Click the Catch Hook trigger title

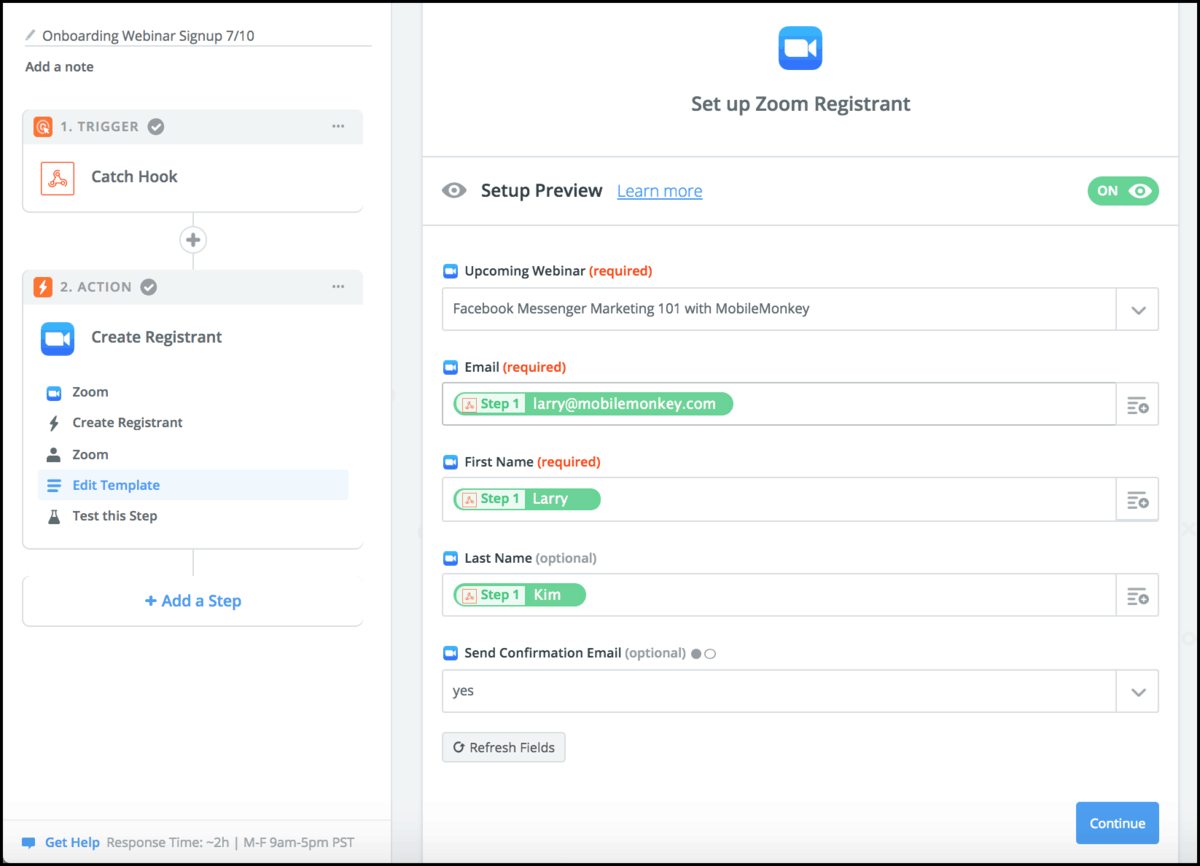134,177
